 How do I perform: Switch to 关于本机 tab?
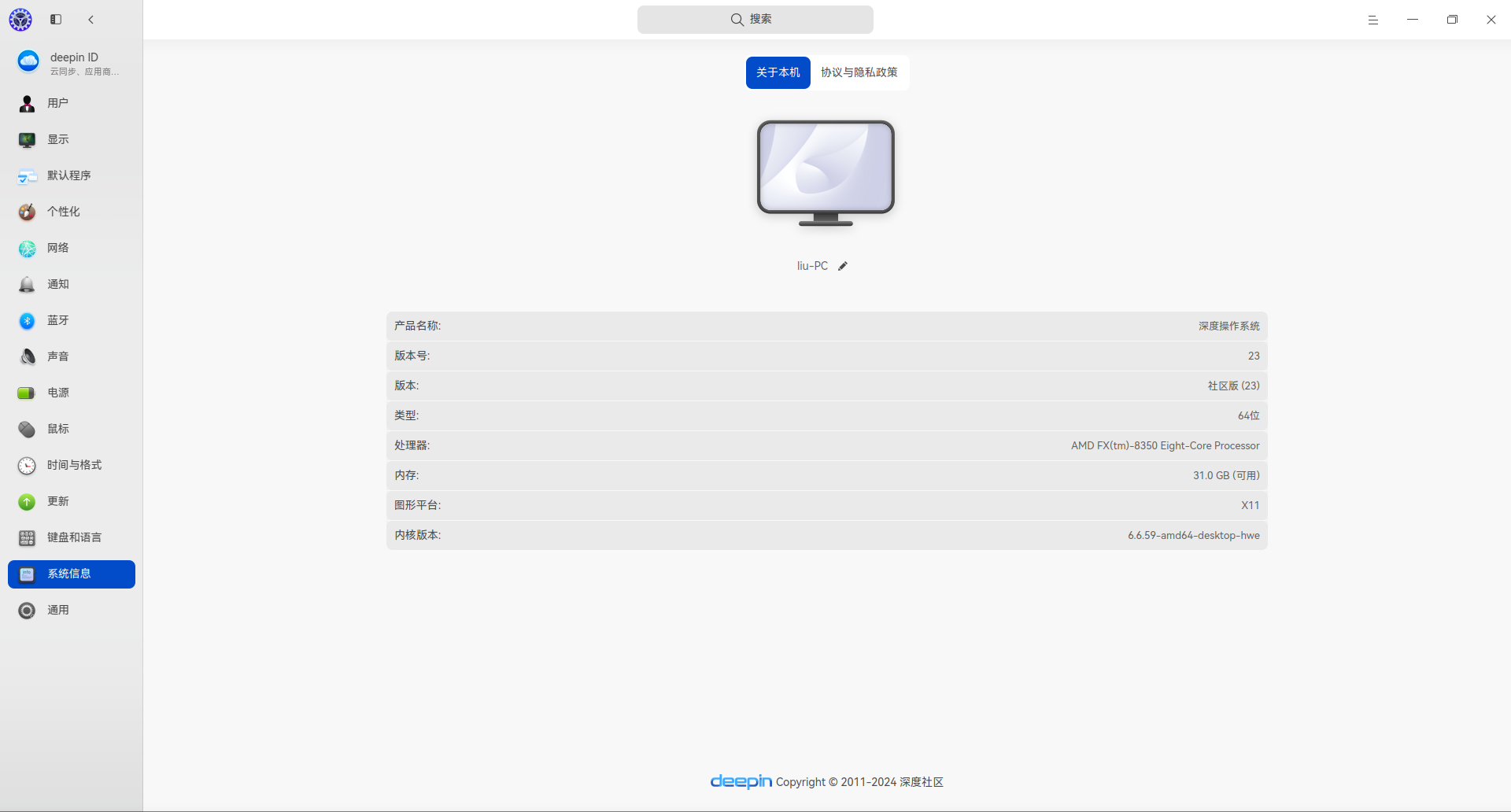tap(778, 72)
